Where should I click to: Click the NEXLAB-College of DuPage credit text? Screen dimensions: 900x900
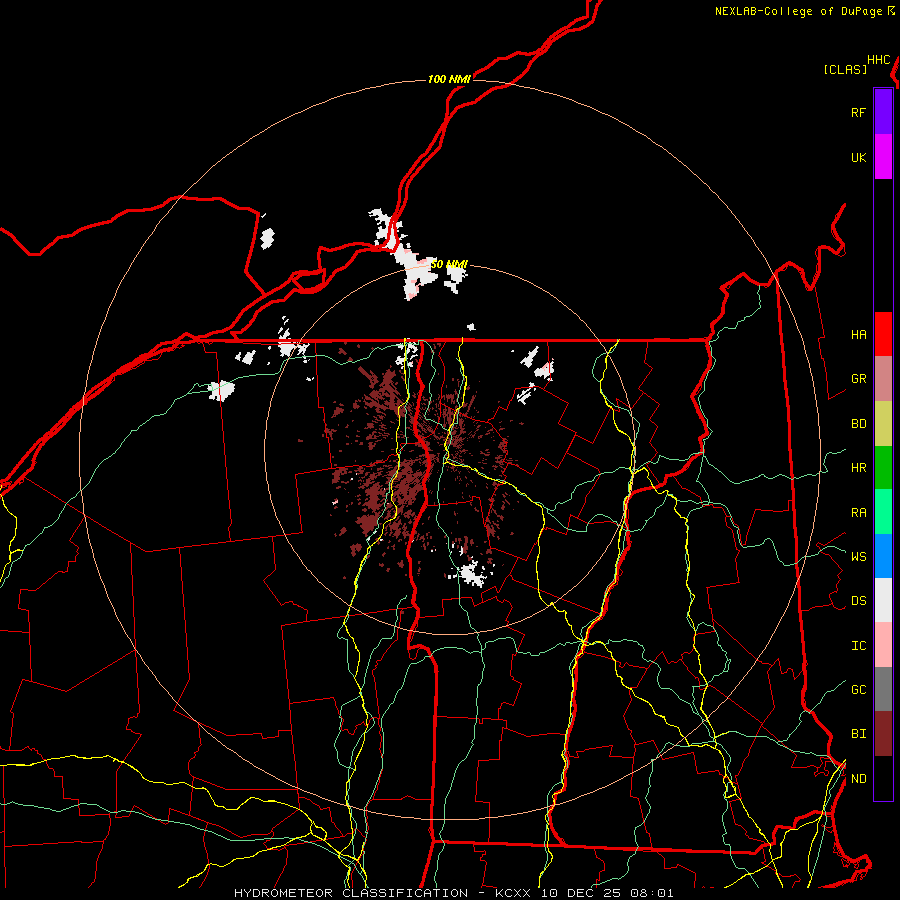804,11
